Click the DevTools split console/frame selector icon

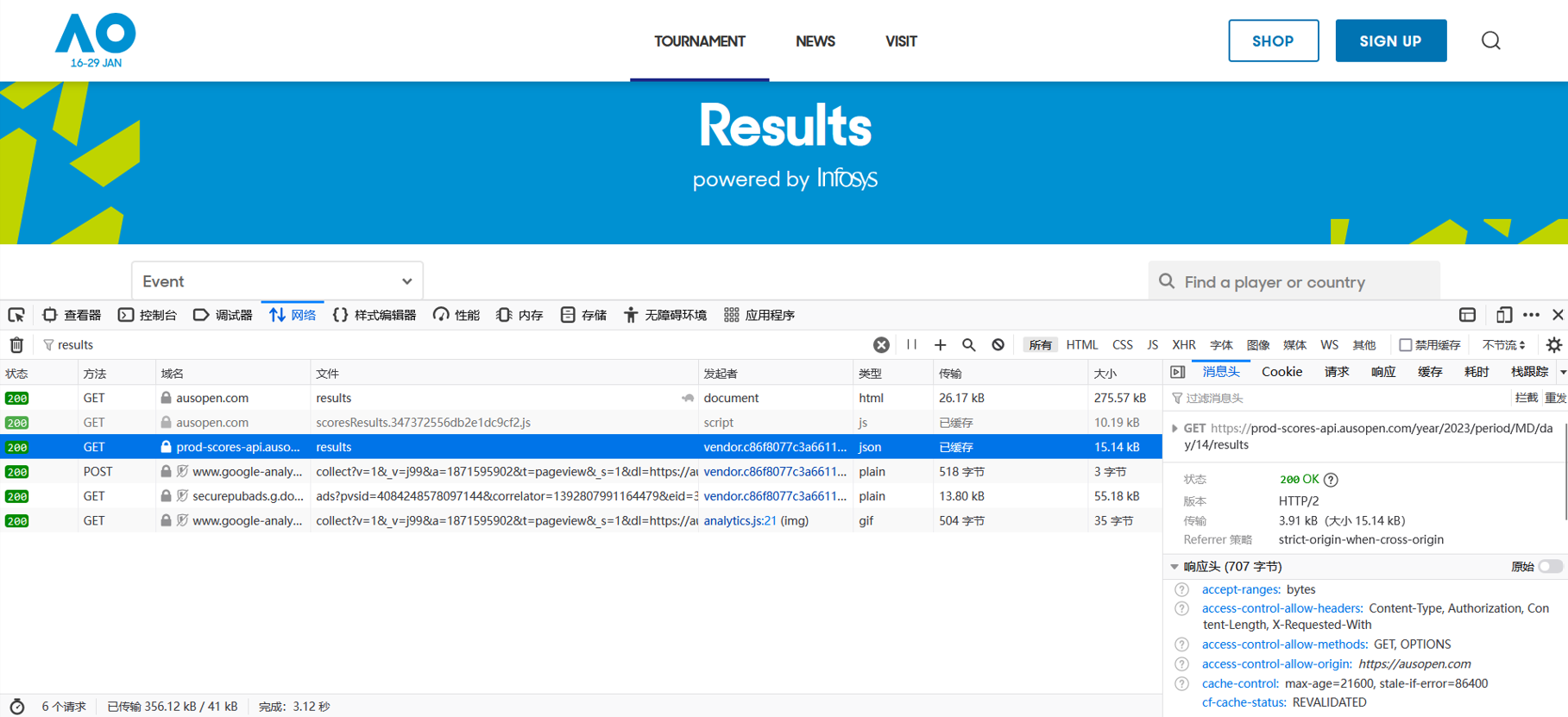pos(1468,315)
